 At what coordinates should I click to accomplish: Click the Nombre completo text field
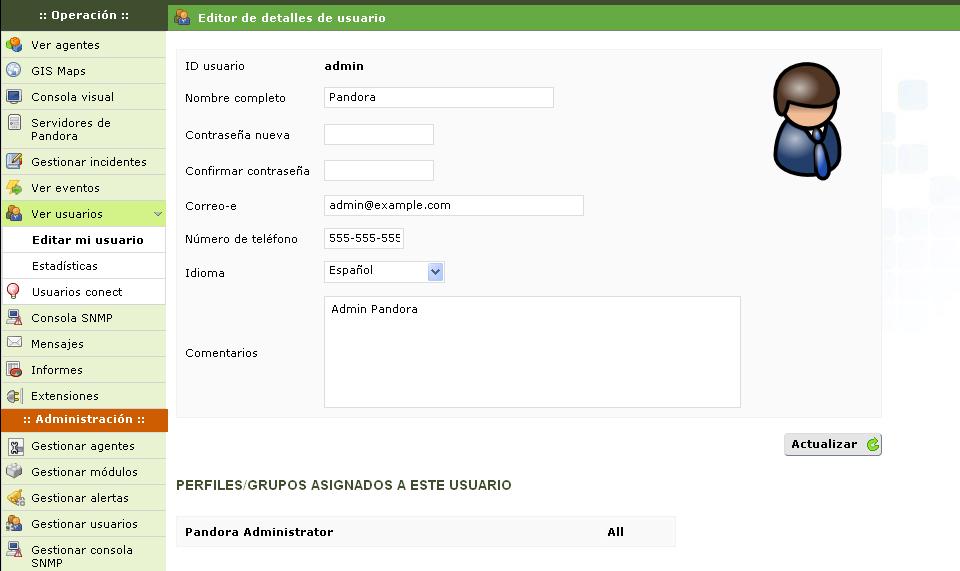coord(438,98)
